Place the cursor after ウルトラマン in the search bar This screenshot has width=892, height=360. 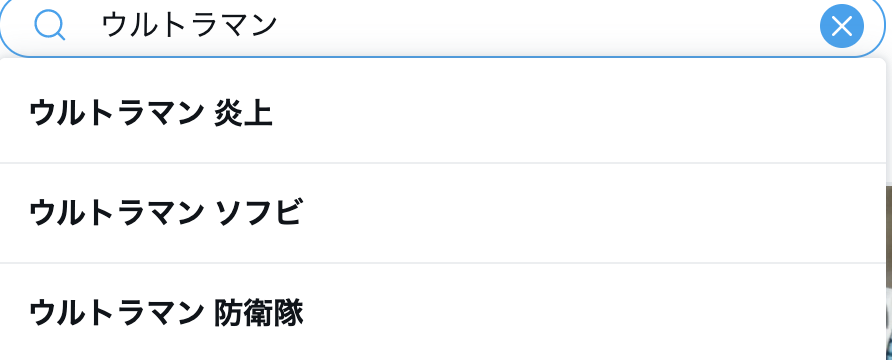[278, 26]
